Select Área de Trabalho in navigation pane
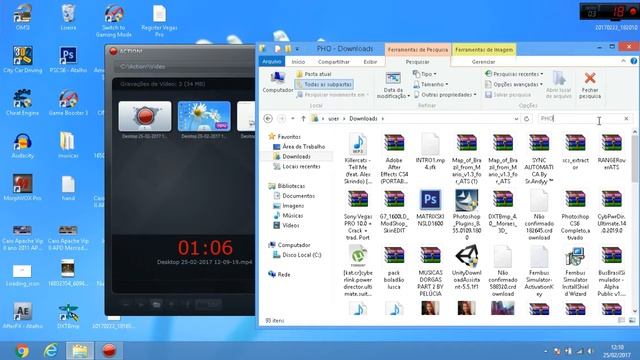 coord(299,147)
